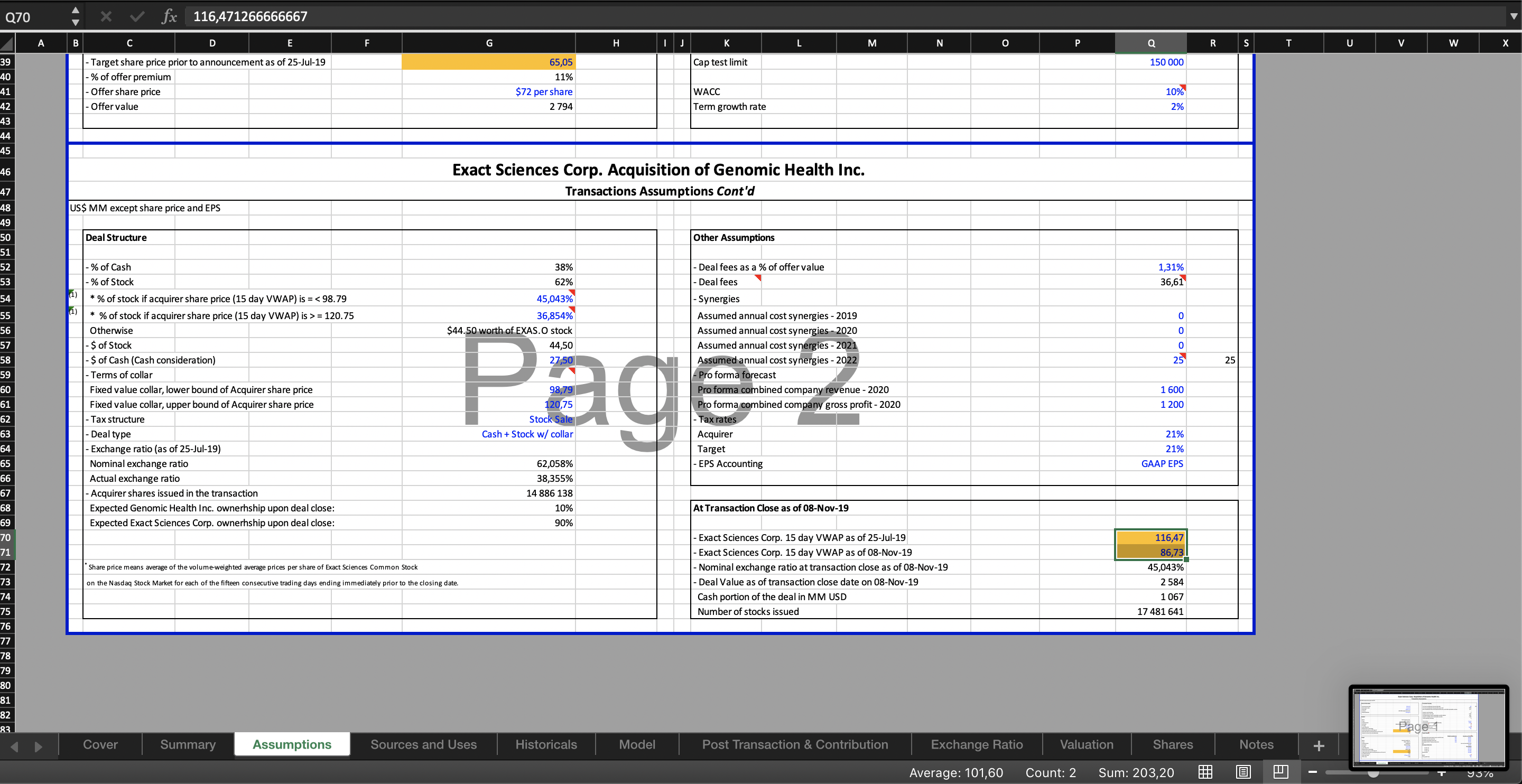Open the Assumptions sheet tab
The height and width of the screenshot is (784, 1522).
click(x=292, y=744)
